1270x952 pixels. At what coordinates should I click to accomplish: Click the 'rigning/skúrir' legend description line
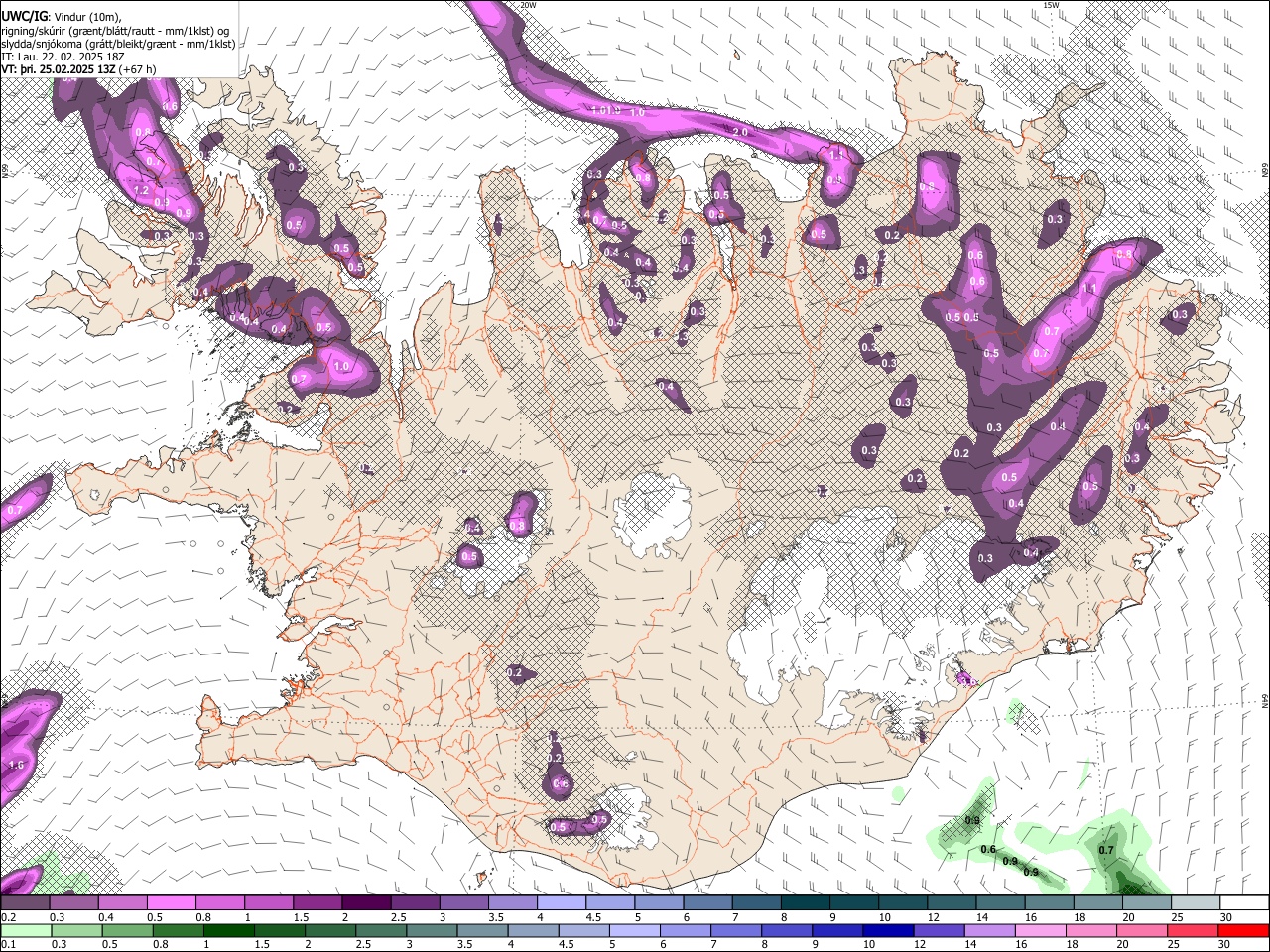(115, 30)
